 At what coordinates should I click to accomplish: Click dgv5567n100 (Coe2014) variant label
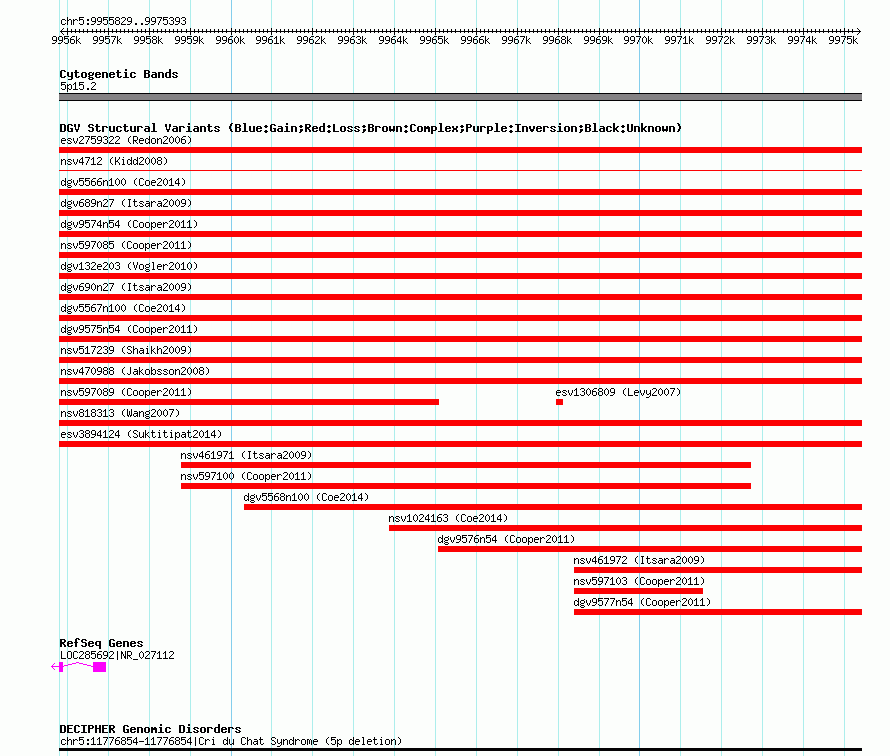pyautogui.click(x=123, y=308)
